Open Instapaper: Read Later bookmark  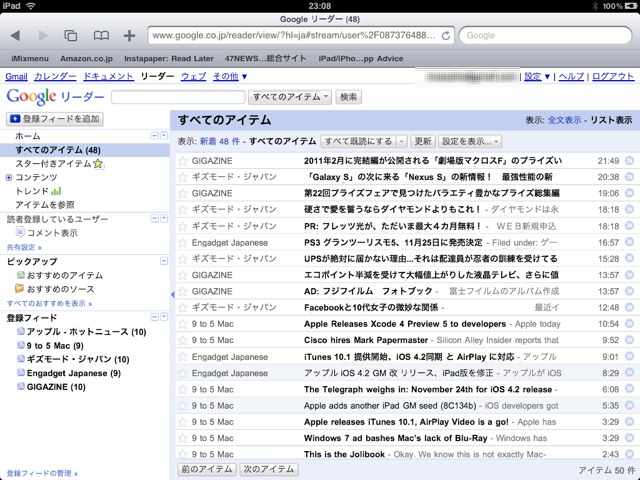point(169,59)
